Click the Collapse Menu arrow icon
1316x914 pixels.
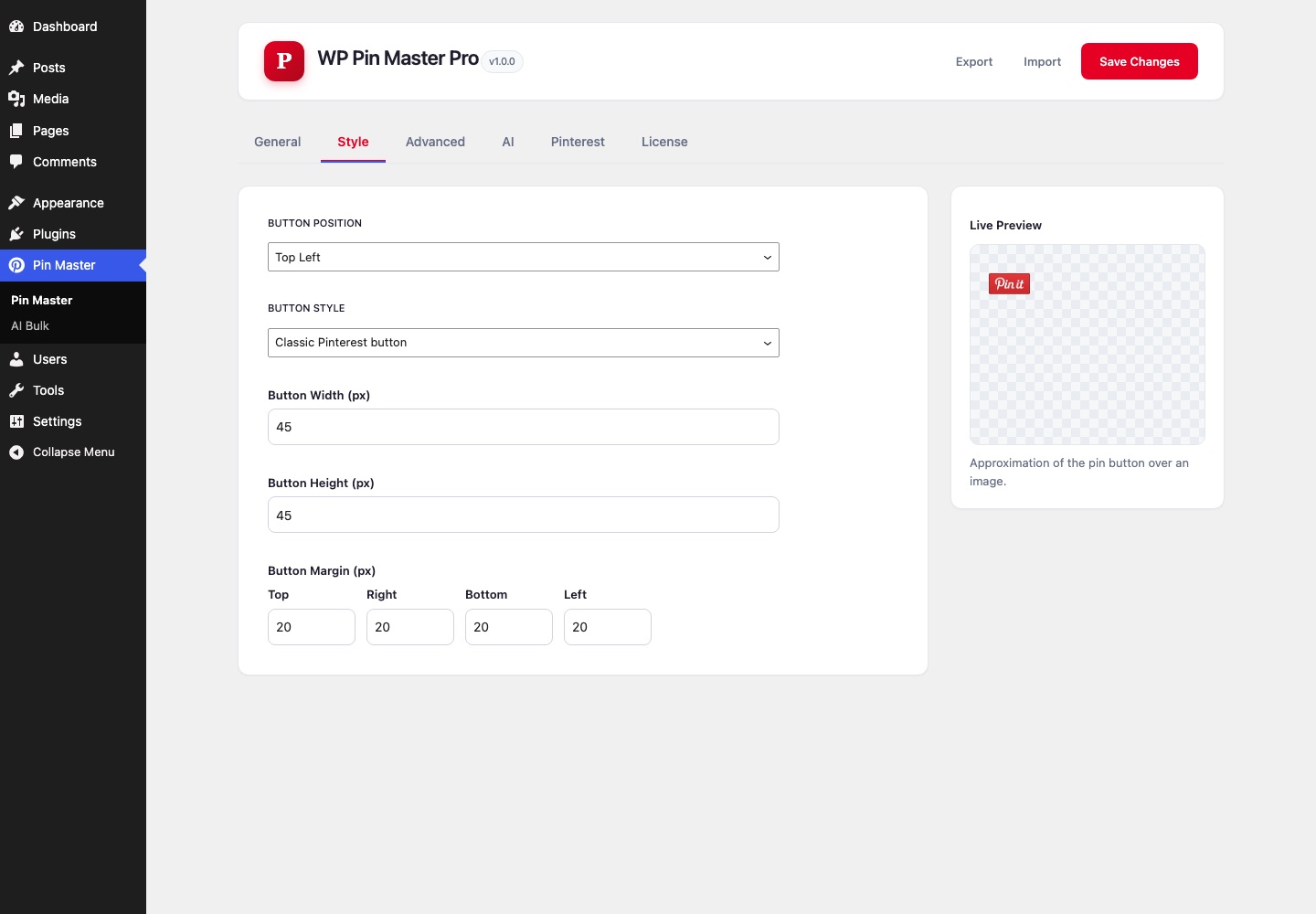click(16, 452)
